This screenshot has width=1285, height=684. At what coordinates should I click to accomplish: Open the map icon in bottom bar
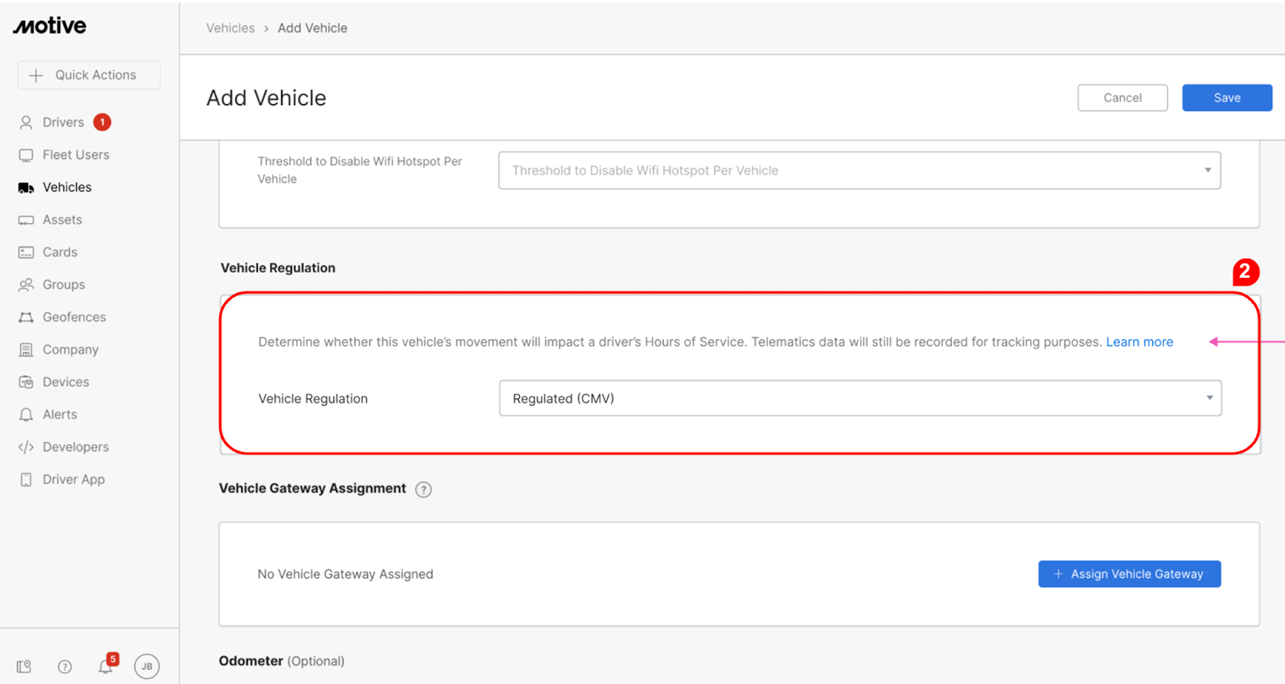24,667
